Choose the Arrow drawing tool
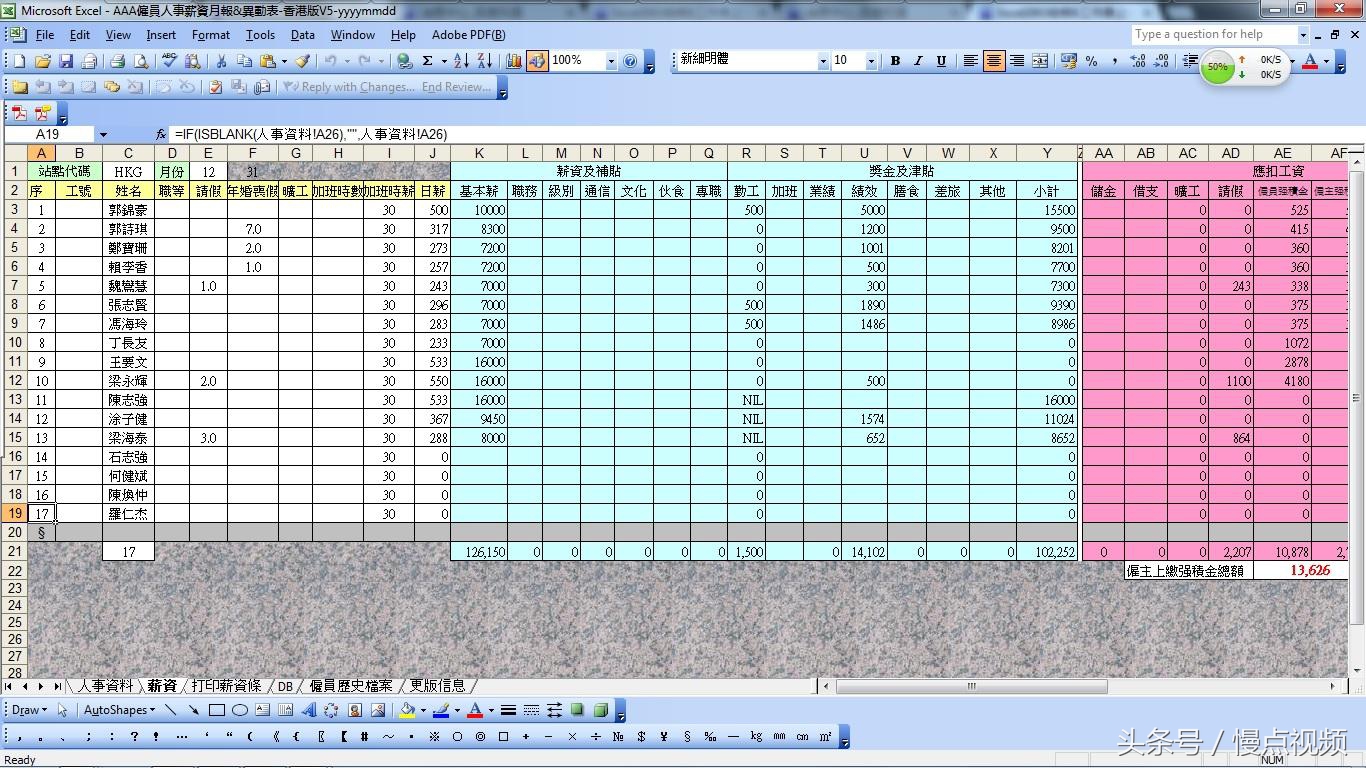The image size is (1366, 768). tap(193, 710)
